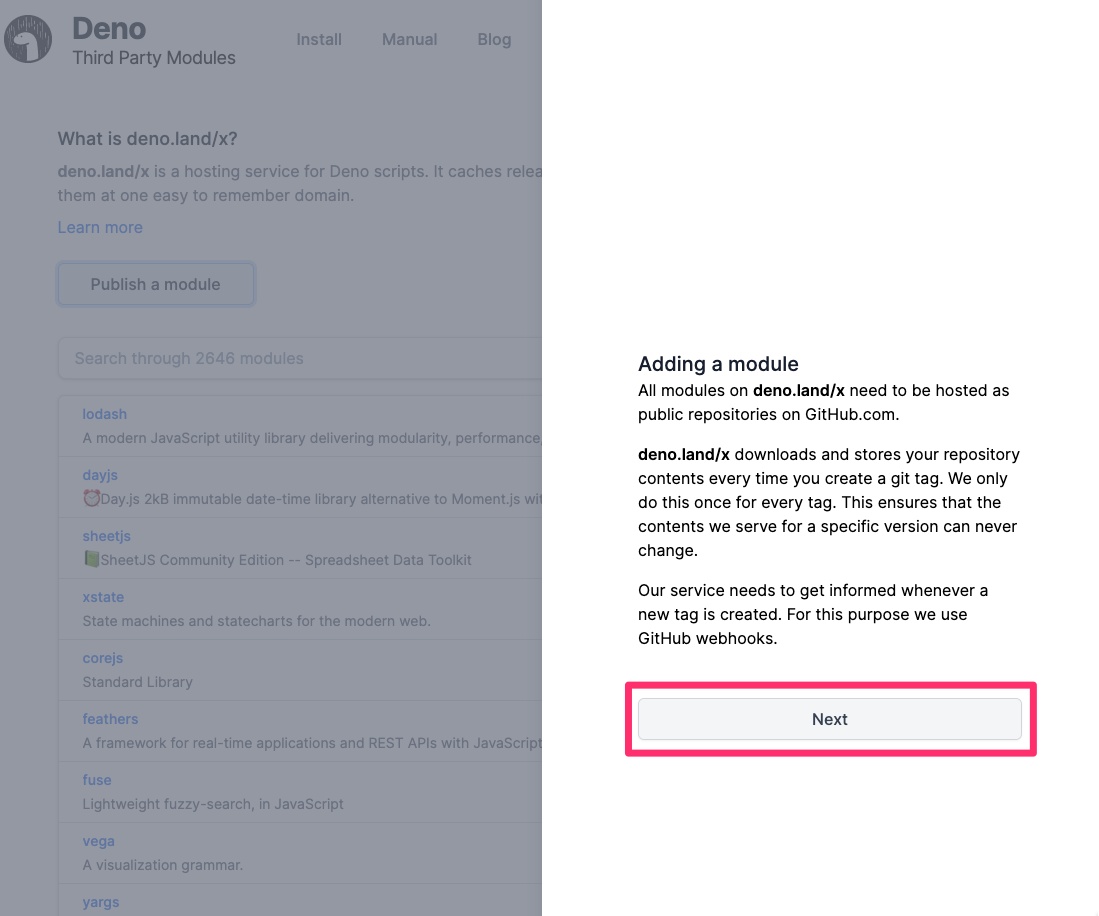Click the paragraph about creating a git tag

coord(828,502)
